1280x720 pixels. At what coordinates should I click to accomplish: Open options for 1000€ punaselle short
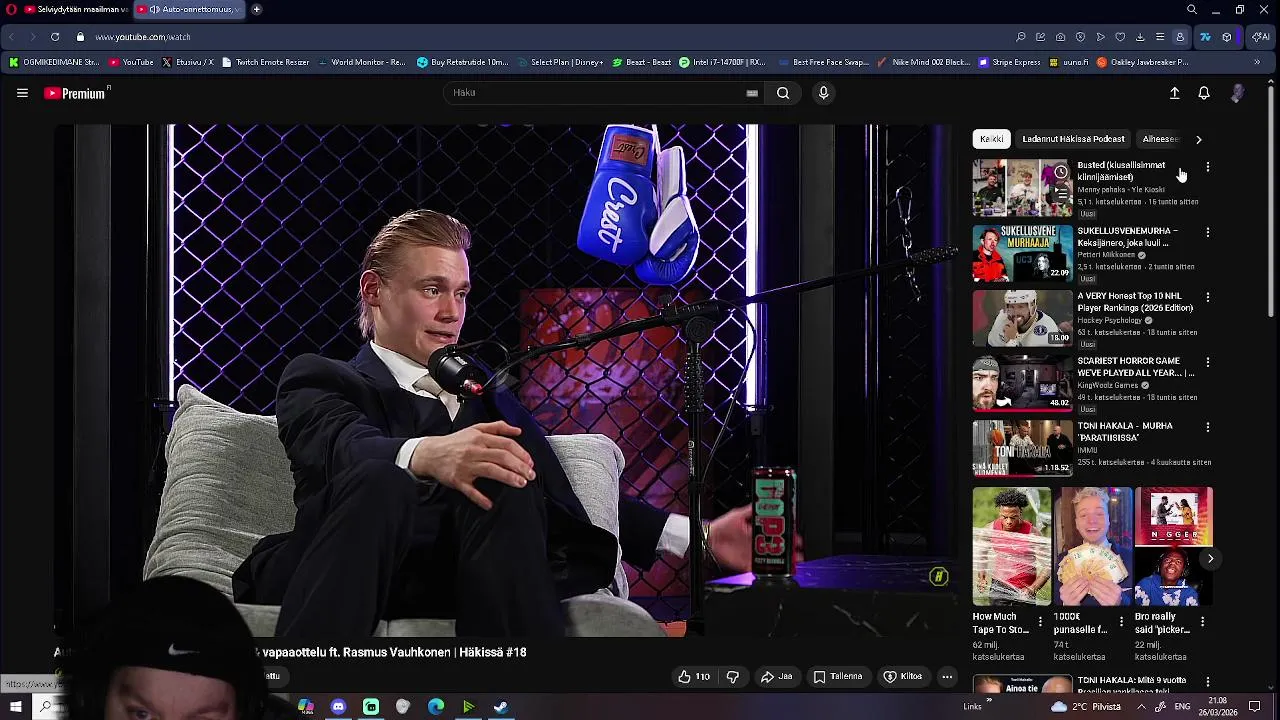(x=1121, y=621)
